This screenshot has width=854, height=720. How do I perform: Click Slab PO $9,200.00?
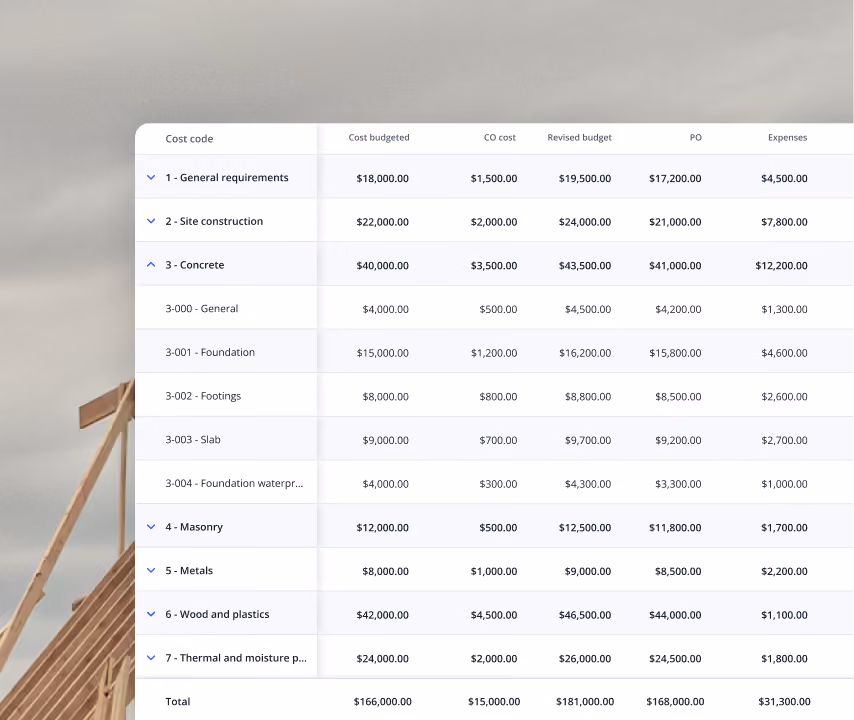(678, 440)
